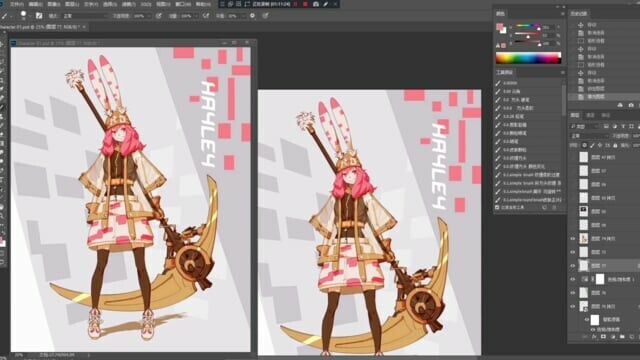Toggle the 智能滤镜 smart filters eye
The width and height of the screenshot is (640, 360).
[587, 320]
